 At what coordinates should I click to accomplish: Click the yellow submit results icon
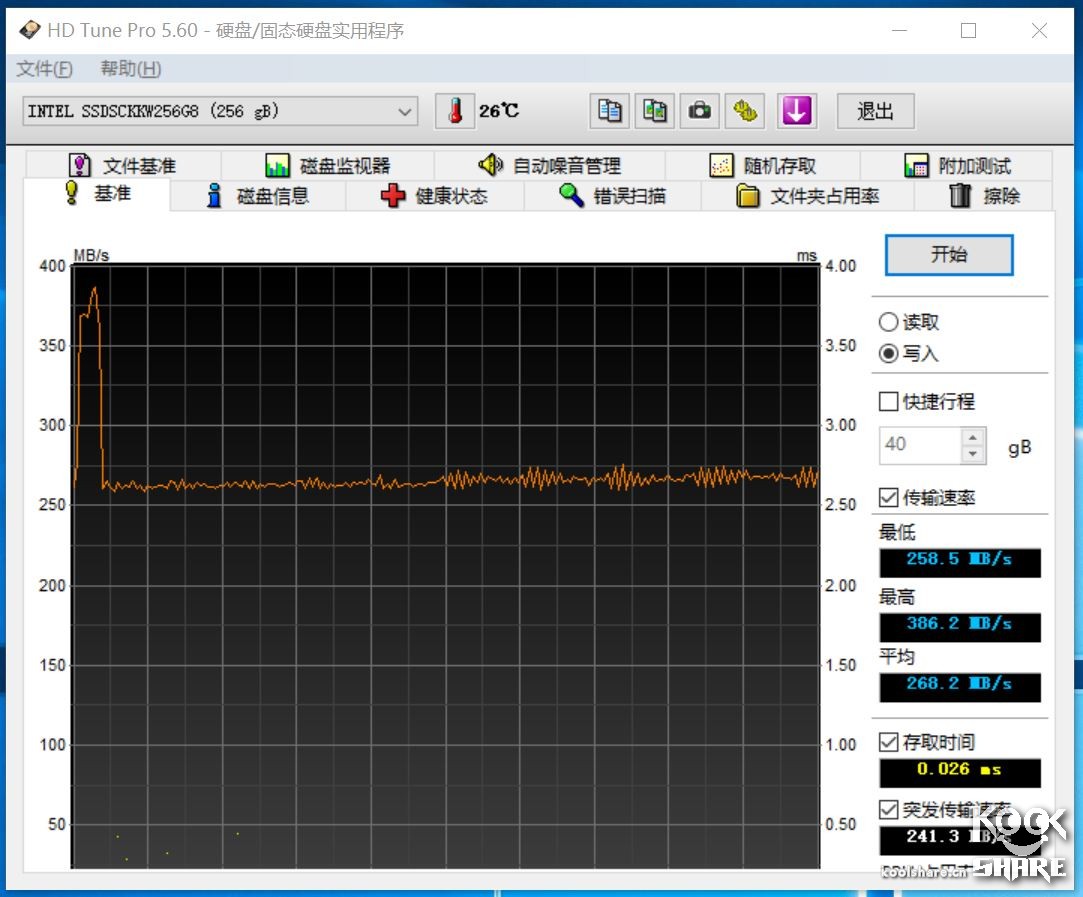tap(744, 111)
